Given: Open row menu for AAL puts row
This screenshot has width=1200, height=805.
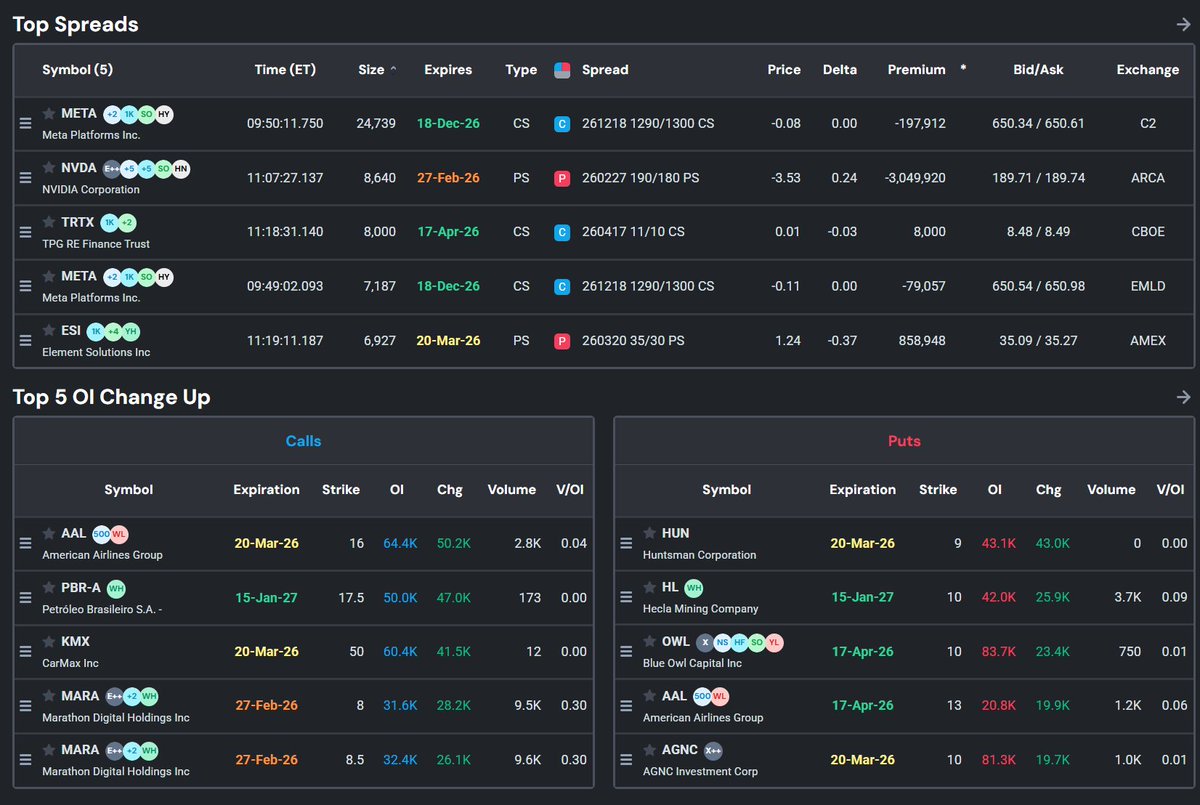Looking at the screenshot, I should (x=626, y=706).
